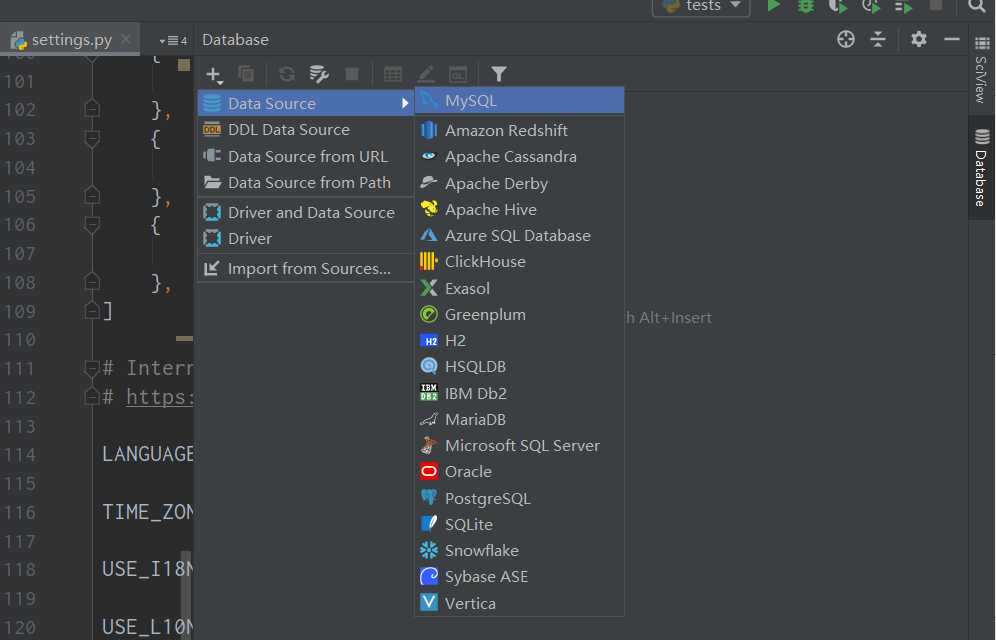Toggle fold marker on line 105
The height and width of the screenshot is (640, 996).
(x=92, y=196)
